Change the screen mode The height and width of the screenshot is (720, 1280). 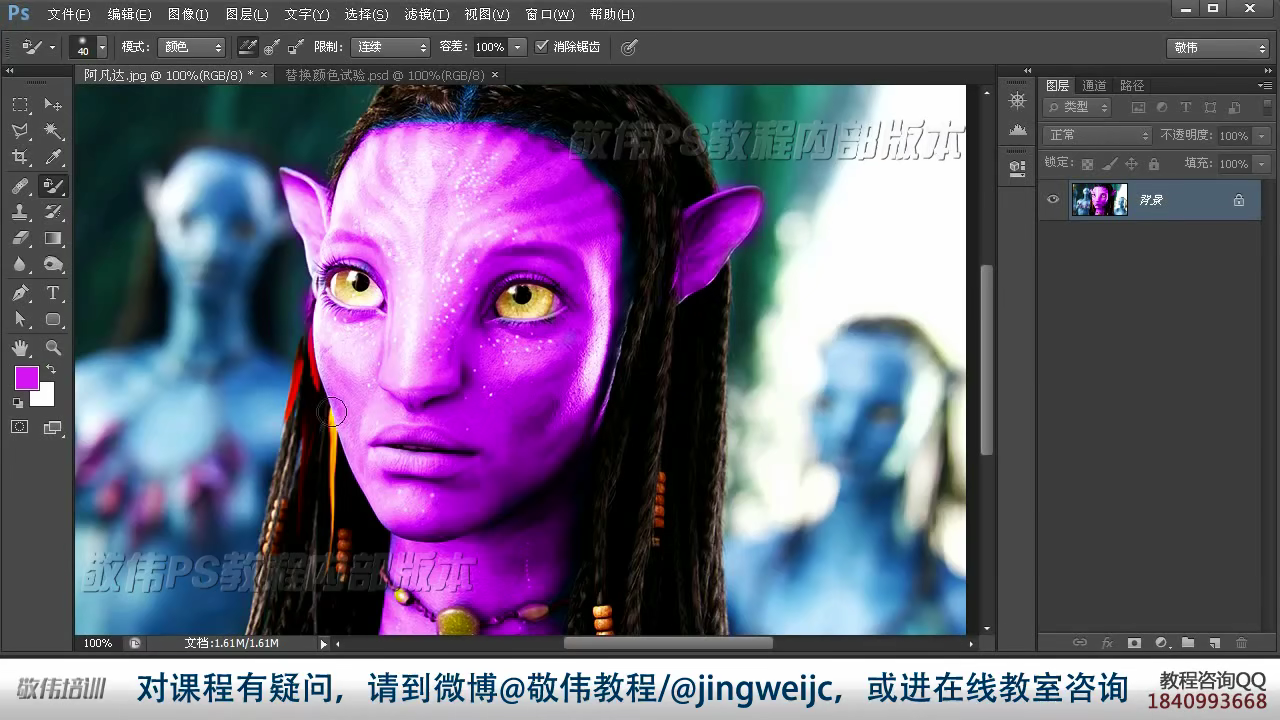click(x=53, y=427)
